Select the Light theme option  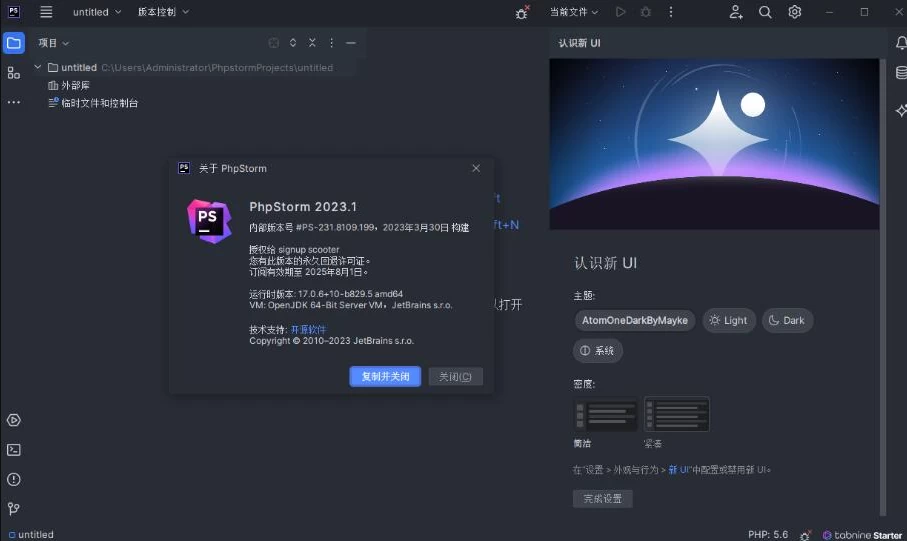point(727,321)
